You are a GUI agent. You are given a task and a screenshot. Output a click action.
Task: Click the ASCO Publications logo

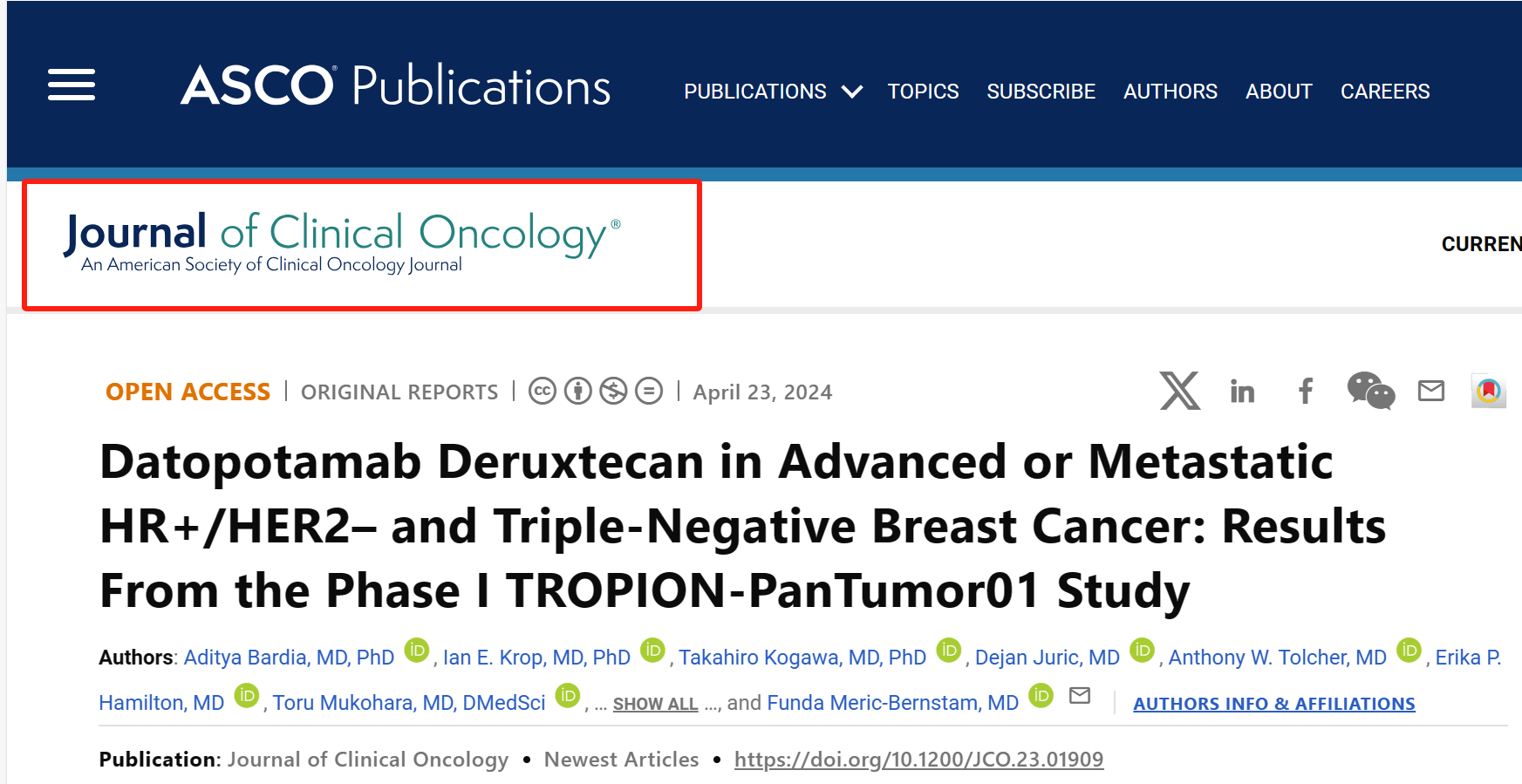(x=395, y=85)
